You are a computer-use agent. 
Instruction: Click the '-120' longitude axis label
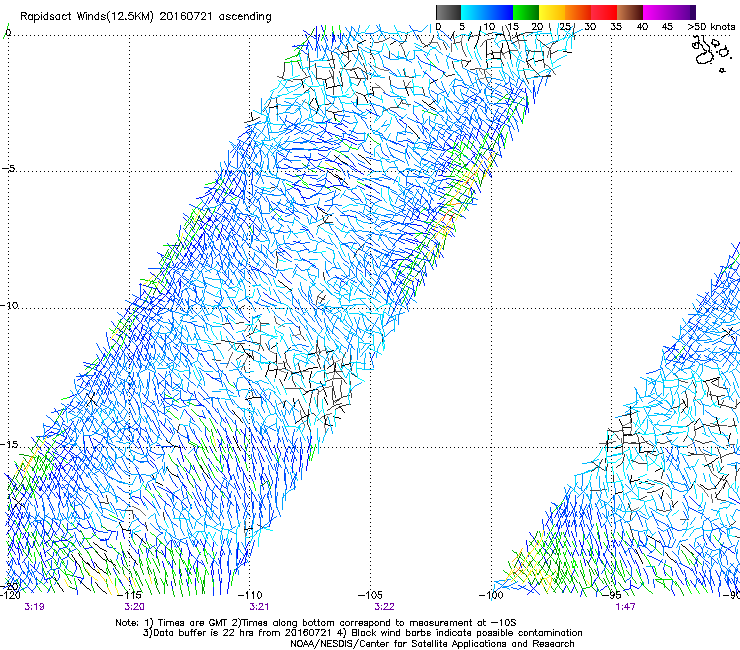point(10,594)
